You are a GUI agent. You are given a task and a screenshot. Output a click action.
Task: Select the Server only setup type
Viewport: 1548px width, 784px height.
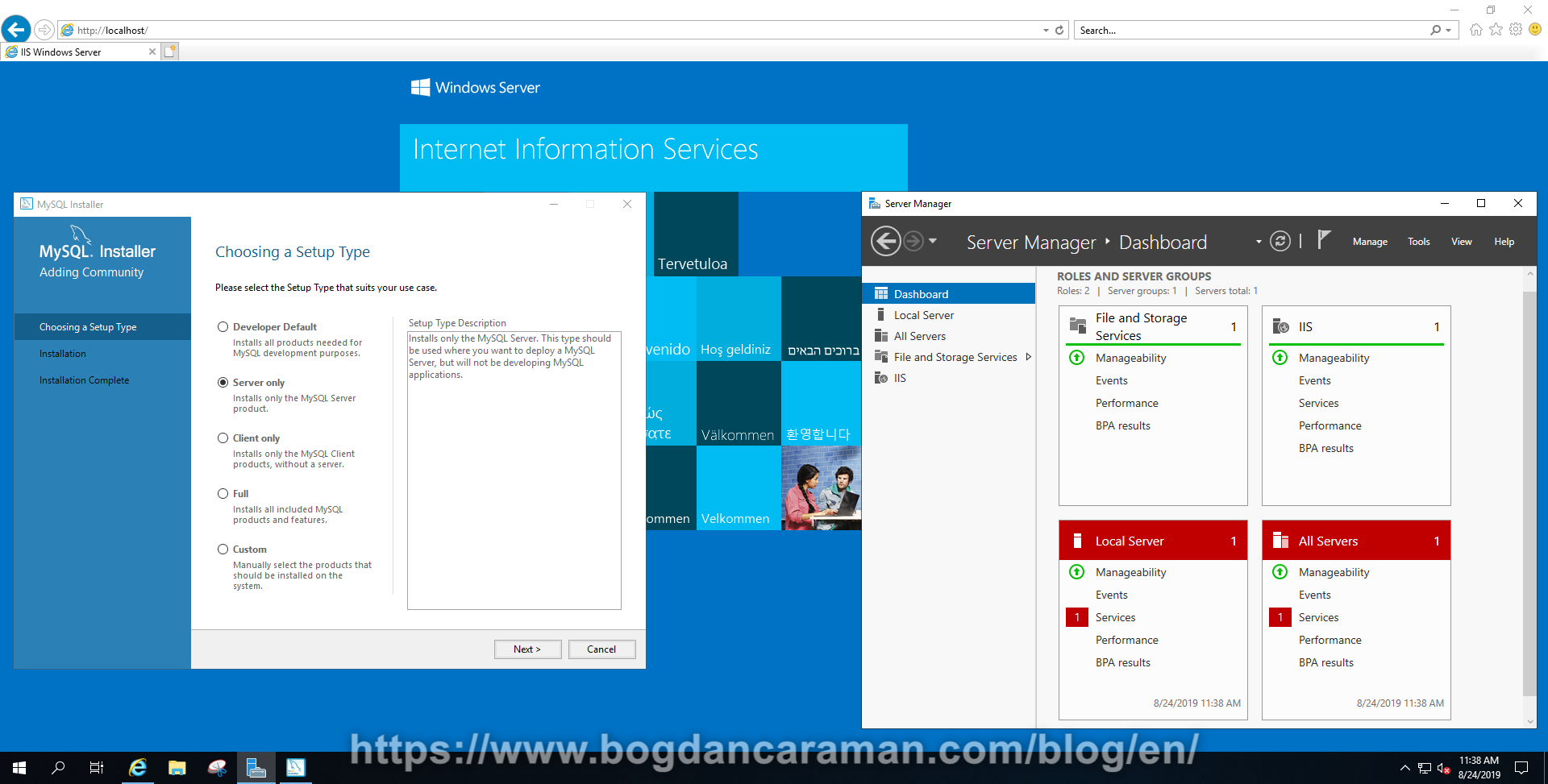pos(223,383)
